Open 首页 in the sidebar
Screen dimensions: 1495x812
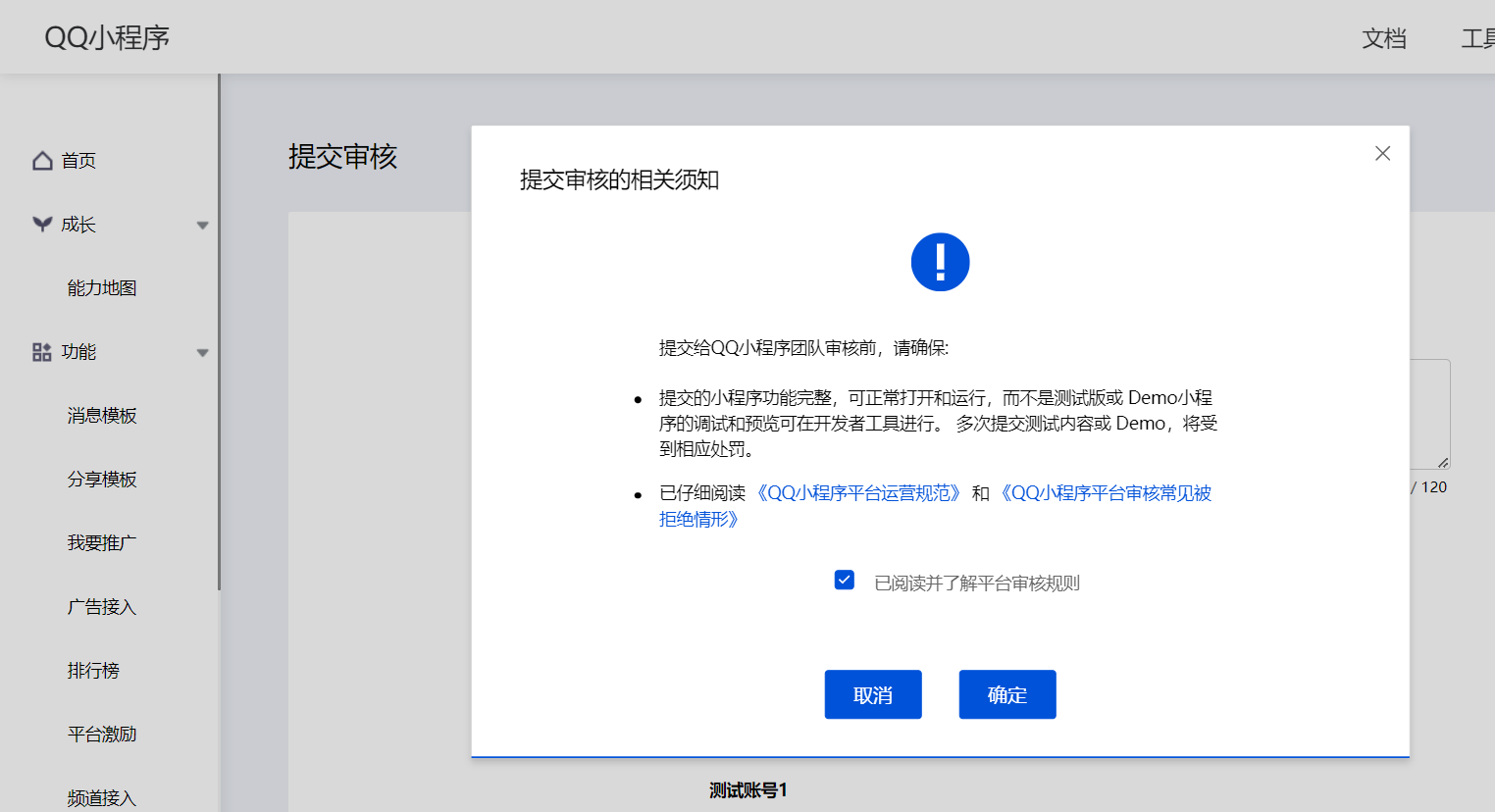pos(78,160)
